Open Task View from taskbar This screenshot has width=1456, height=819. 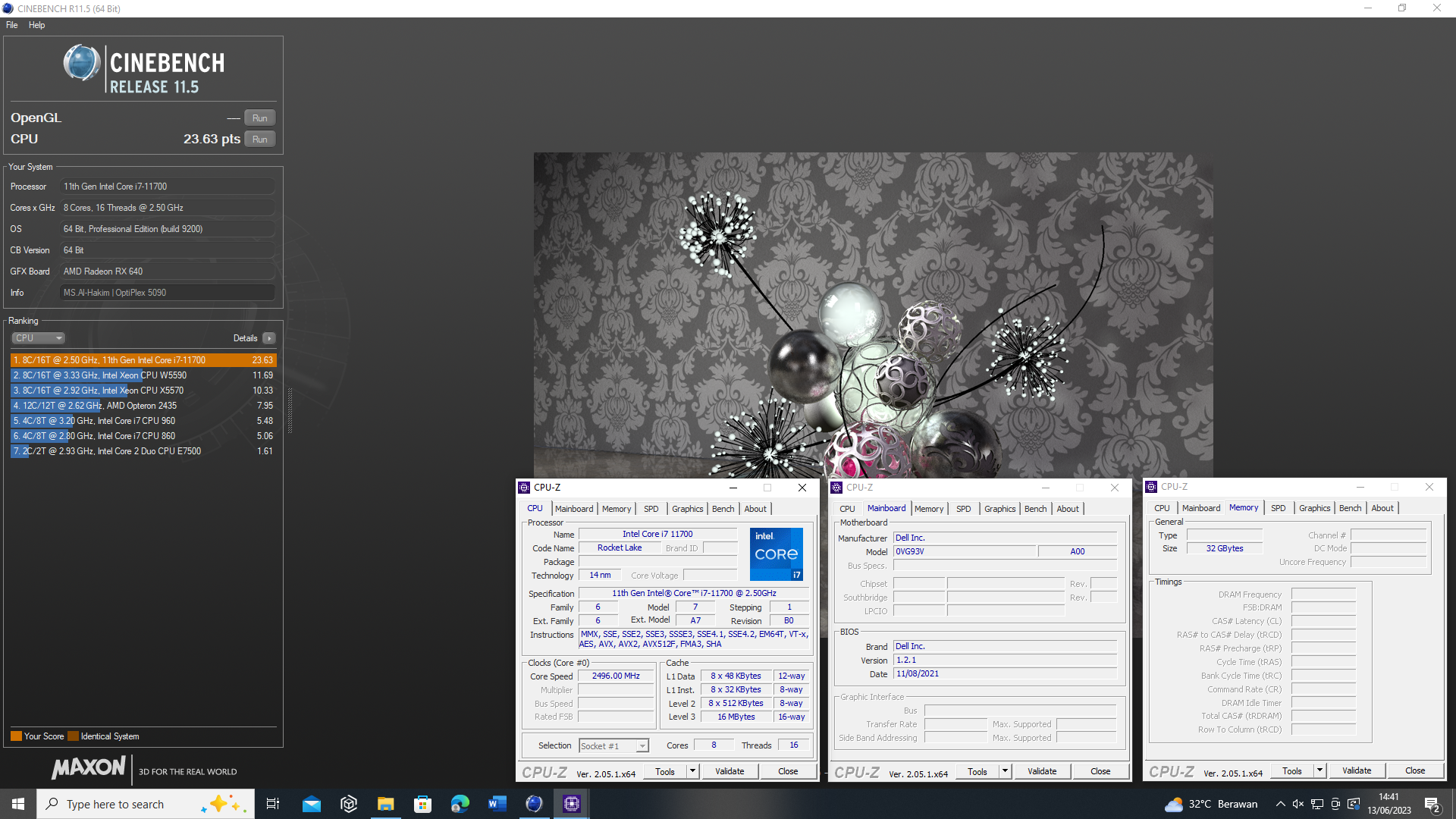pyautogui.click(x=273, y=804)
